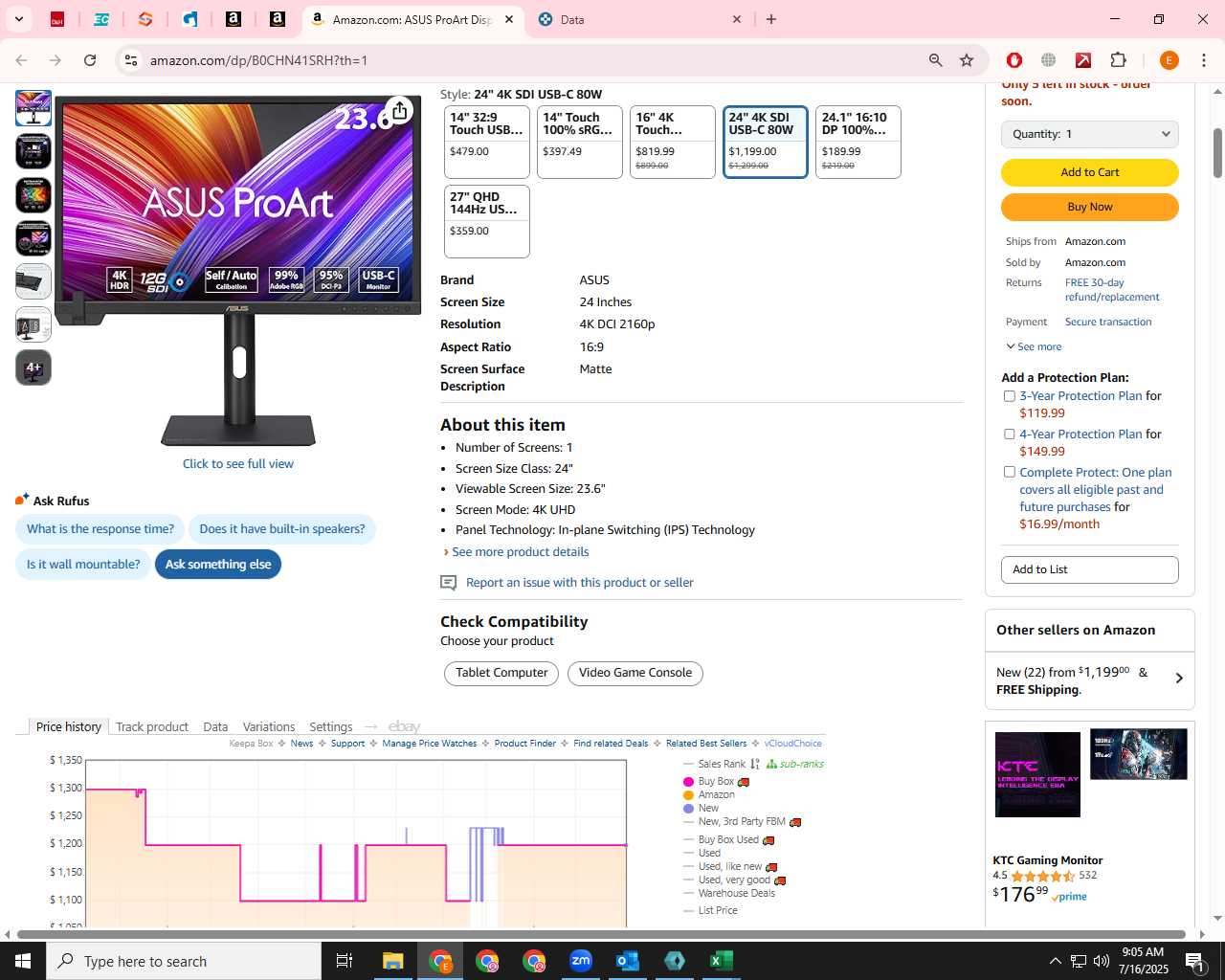This screenshot has width=1225, height=980.
Task: Open the tab search dropdown arrow
Action: click(x=18, y=19)
